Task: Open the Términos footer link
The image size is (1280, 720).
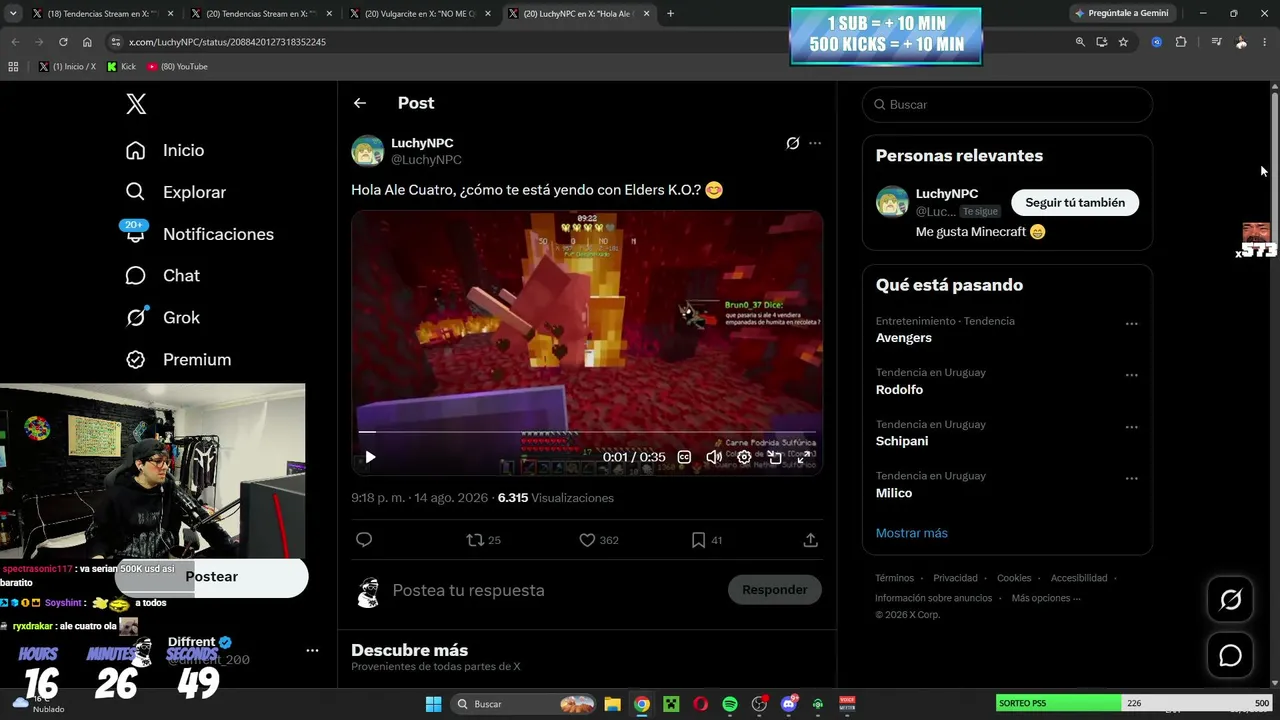Action: point(894,578)
